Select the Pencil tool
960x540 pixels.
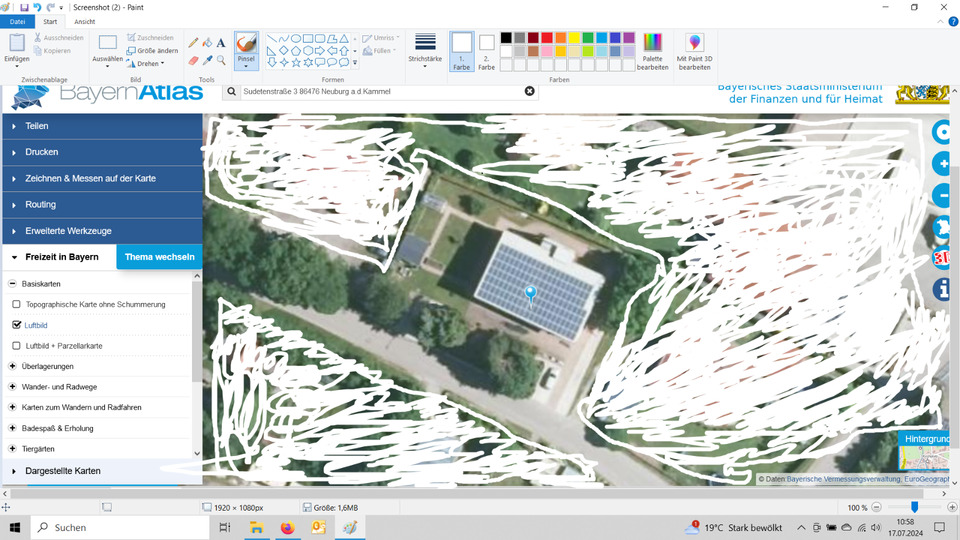coord(193,43)
